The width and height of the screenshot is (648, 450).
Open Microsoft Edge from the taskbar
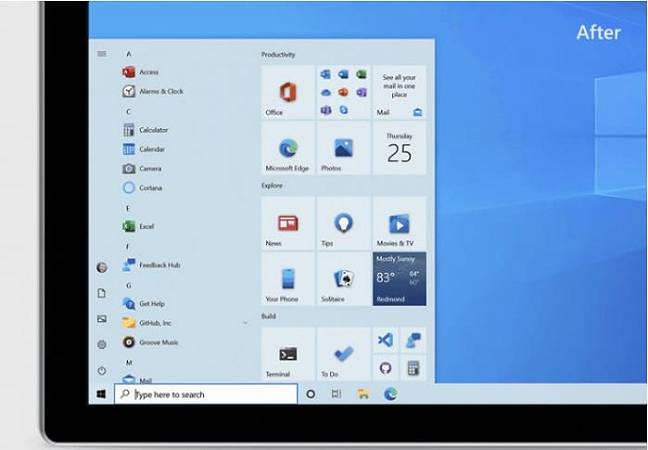pyautogui.click(x=390, y=394)
